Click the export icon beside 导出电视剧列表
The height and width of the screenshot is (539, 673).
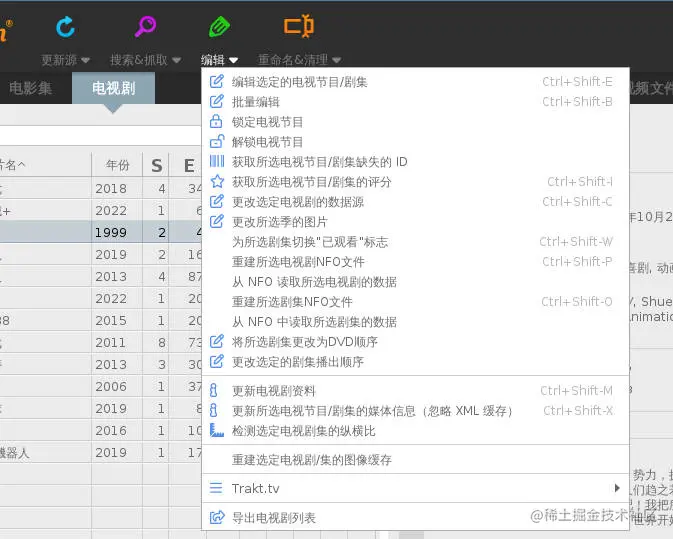point(217,517)
